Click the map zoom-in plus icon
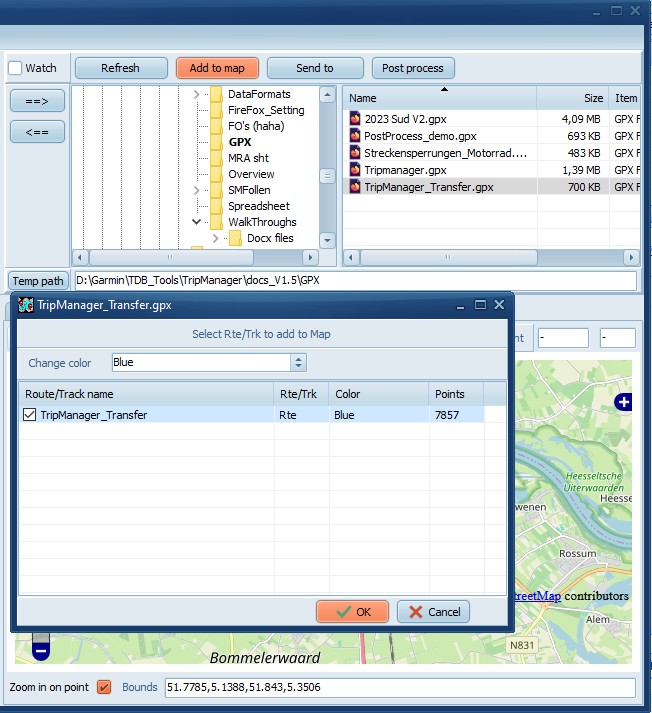The image size is (652, 713). coord(624,402)
